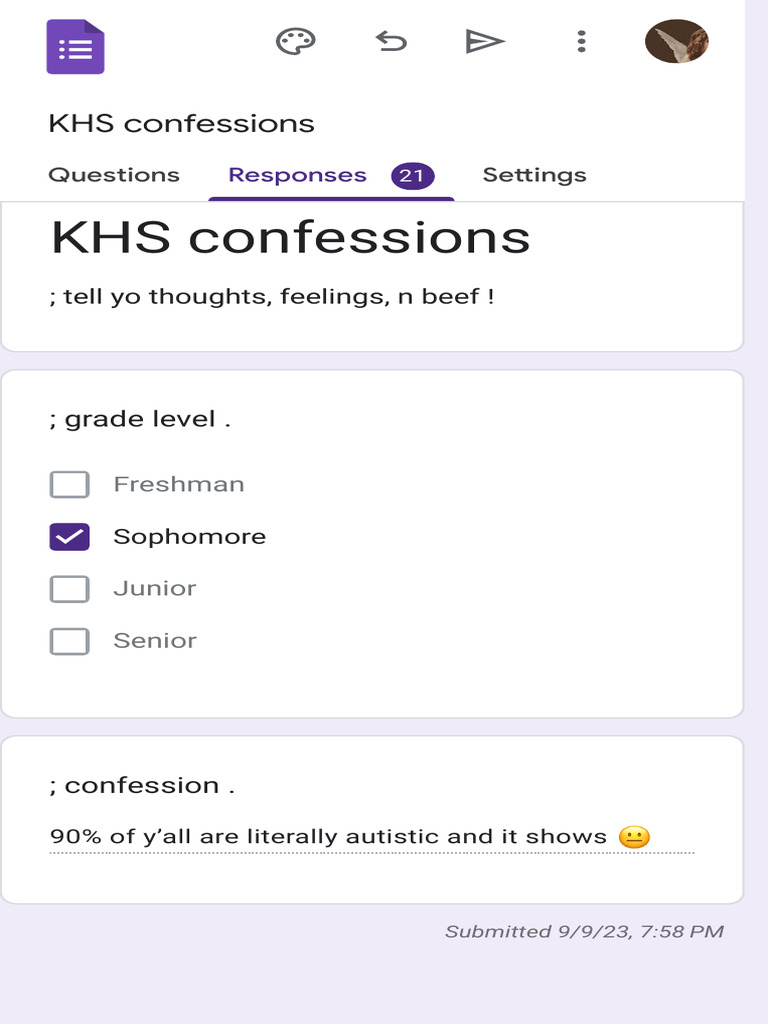Click the 21 responses count badge

coord(412,176)
